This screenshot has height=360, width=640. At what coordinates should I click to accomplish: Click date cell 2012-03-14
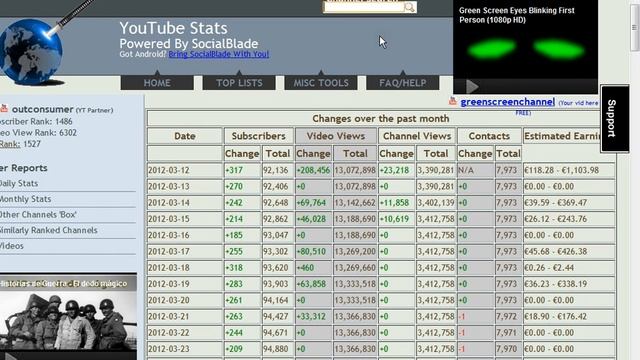pyautogui.click(x=184, y=203)
